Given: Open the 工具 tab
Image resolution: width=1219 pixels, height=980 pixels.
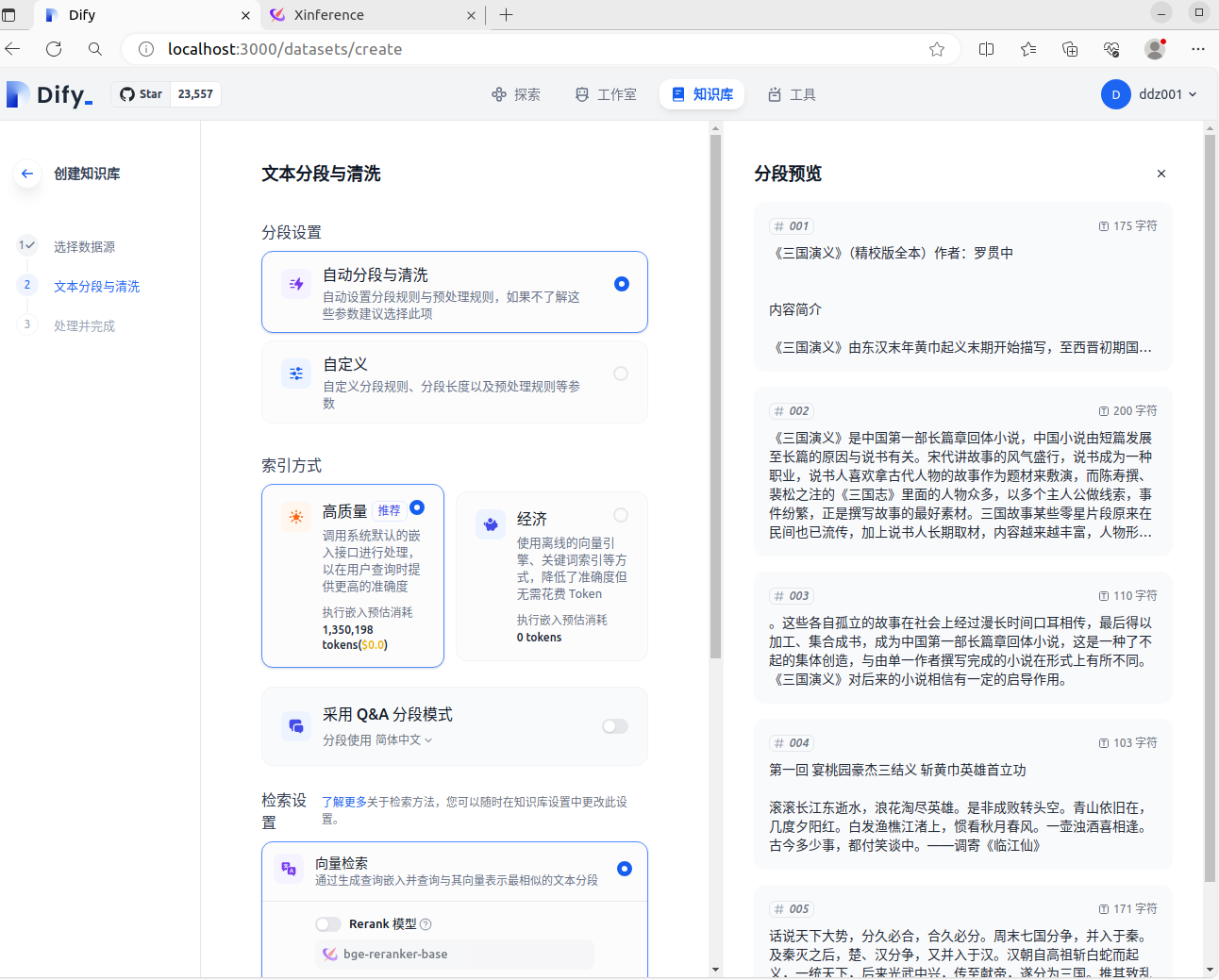Looking at the screenshot, I should (792, 94).
